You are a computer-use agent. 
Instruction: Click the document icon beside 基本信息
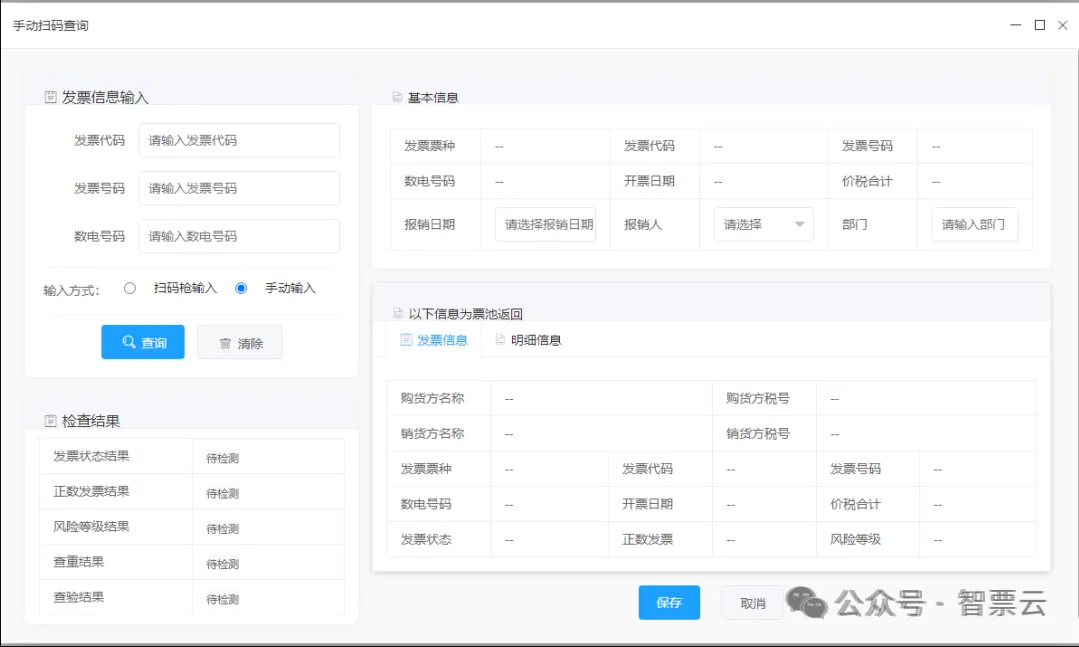pos(397,97)
